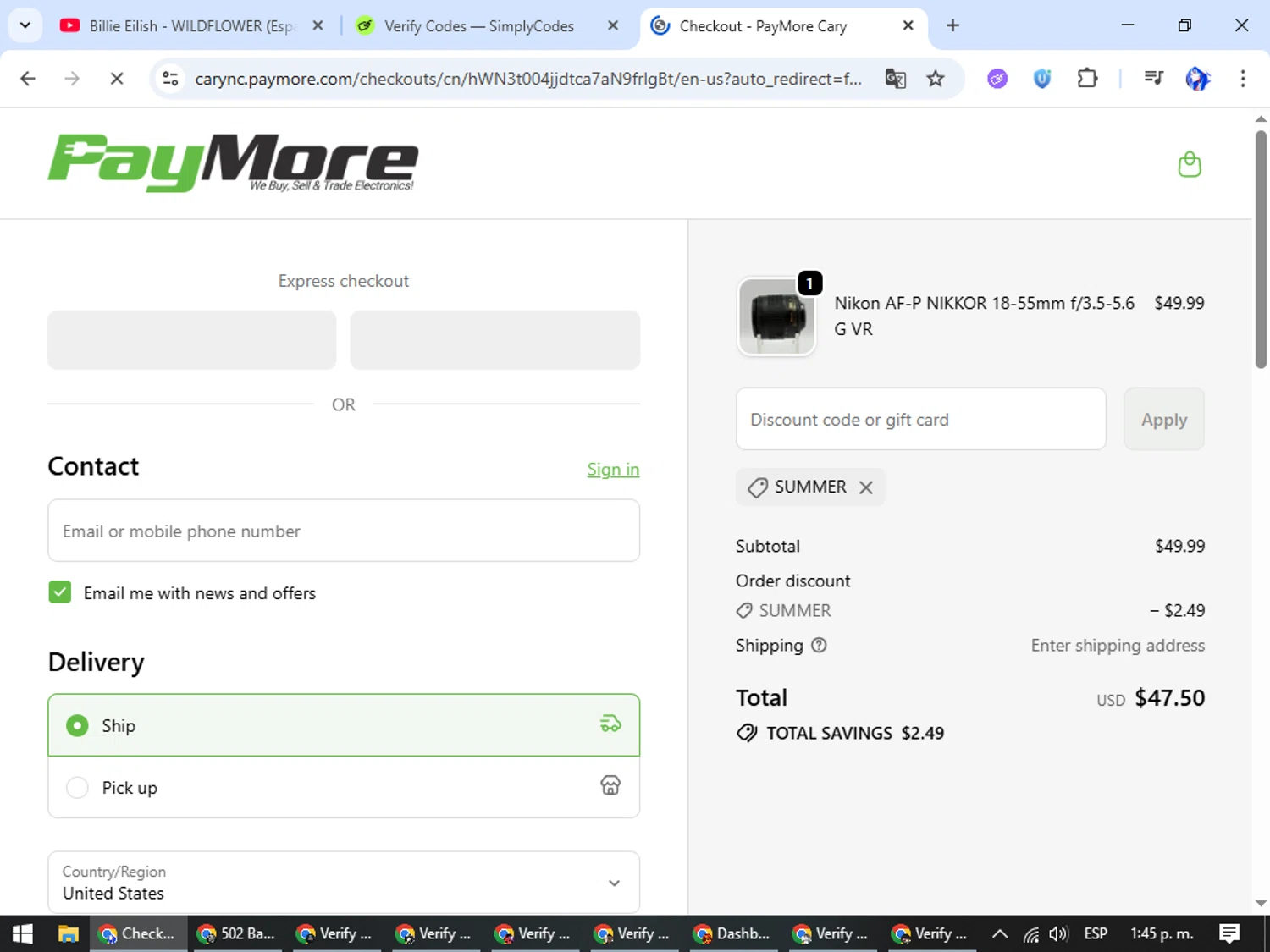Viewport: 1270px width, 952px height.
Task: Open the tab search dropdown arrow
Action: [x=25, y=25]
